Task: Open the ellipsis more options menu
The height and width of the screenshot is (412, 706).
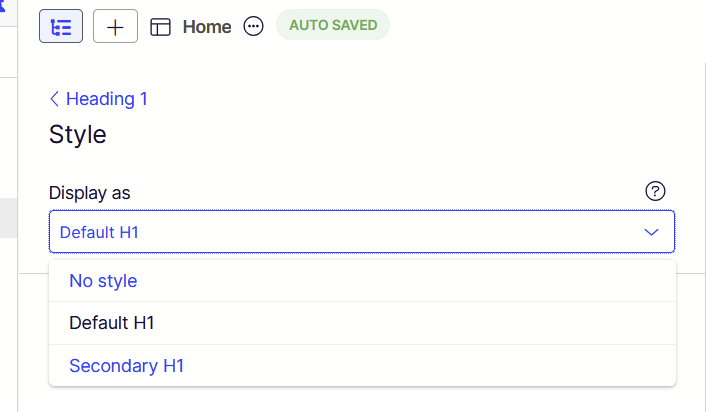Action: tap(254, 27)
